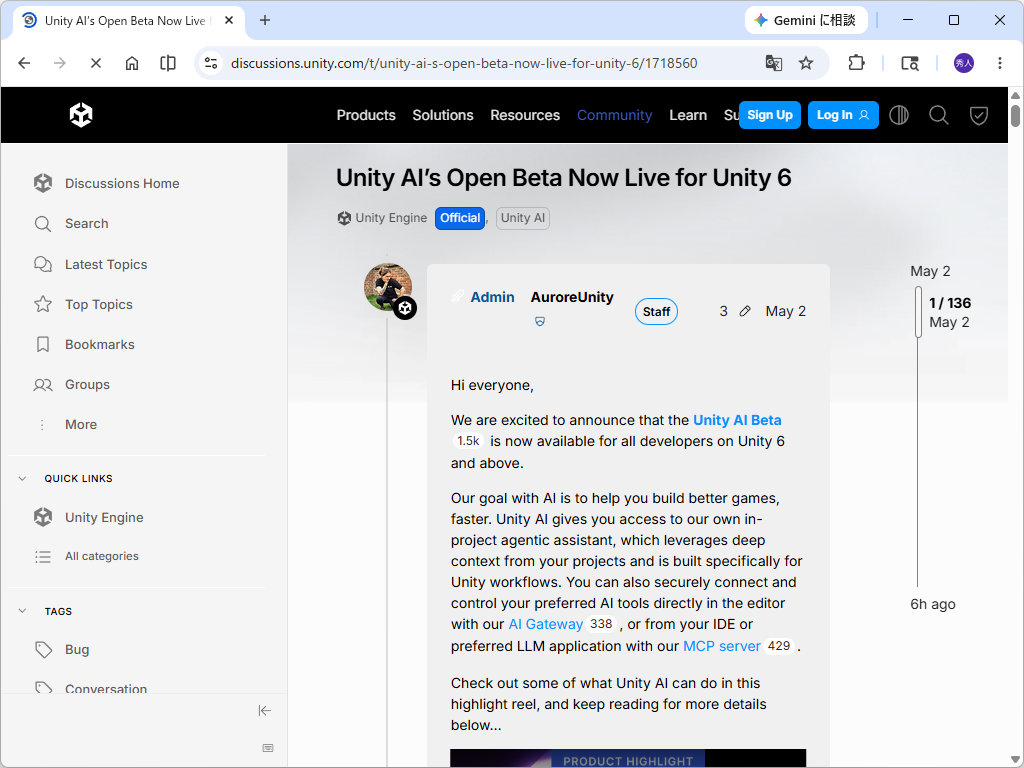The height and width of the screenshot is (768, 1024).
Task: Open Unity Engine quick link
Action: tap(104, 517)
